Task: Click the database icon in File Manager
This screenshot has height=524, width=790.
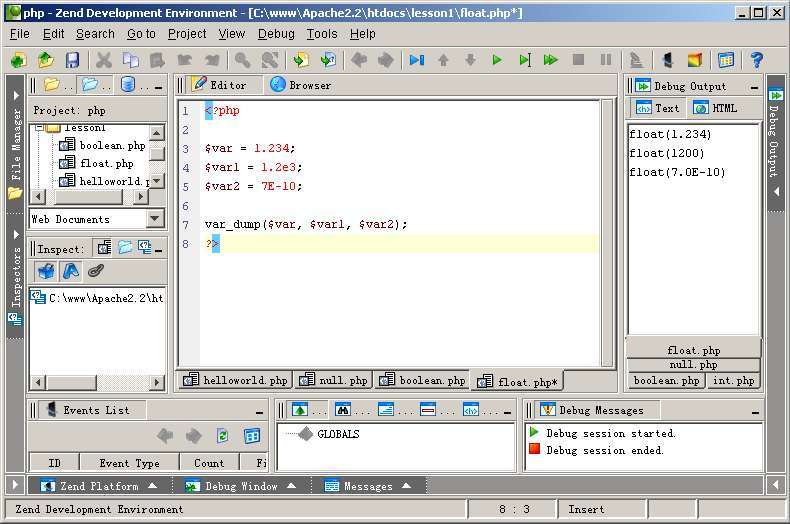Action: tap(128, 85)
